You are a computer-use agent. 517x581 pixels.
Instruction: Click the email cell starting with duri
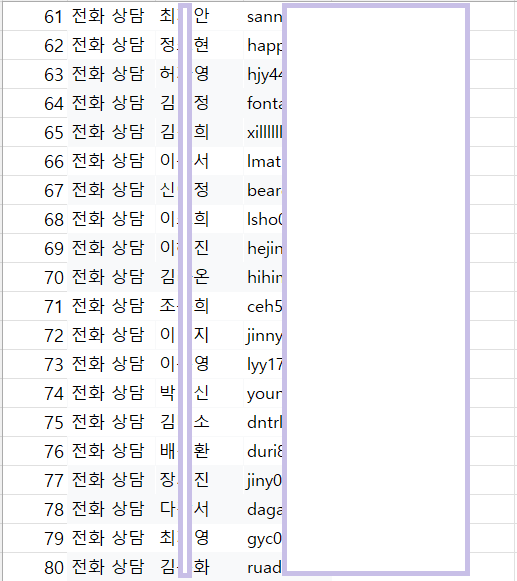point(264,451)
